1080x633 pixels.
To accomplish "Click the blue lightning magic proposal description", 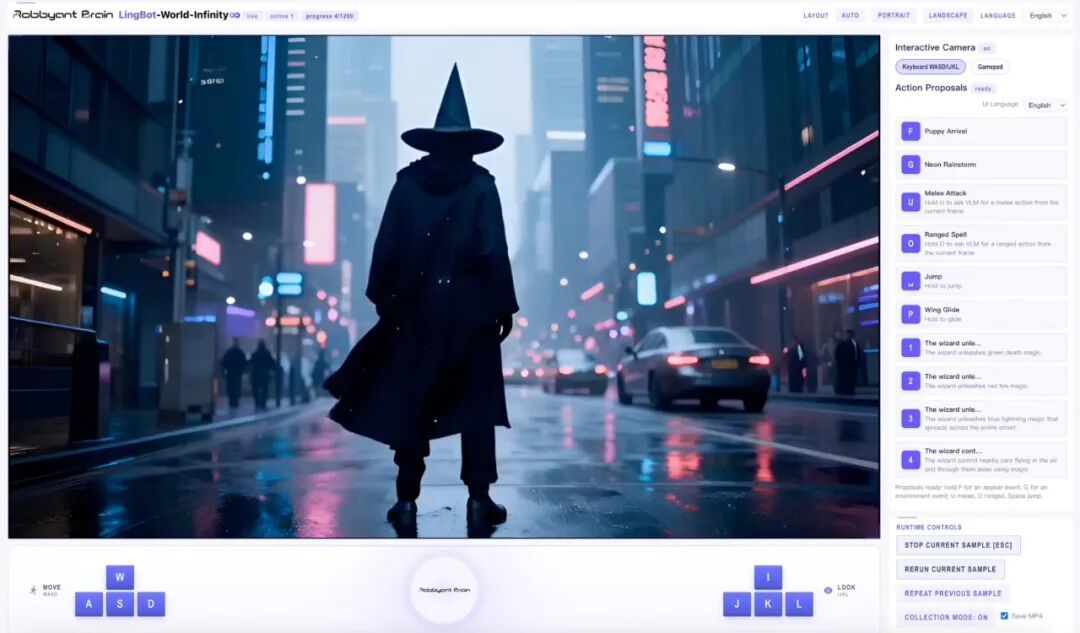I will point(991,423).
